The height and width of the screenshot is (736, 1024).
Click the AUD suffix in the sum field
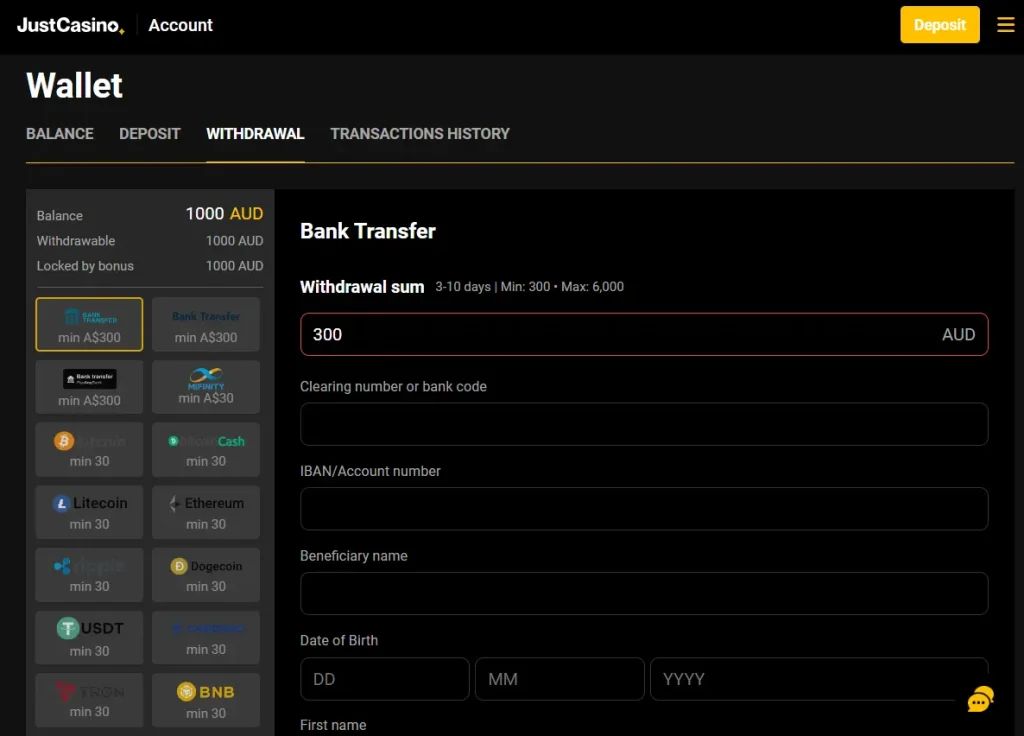pos(958,335)
